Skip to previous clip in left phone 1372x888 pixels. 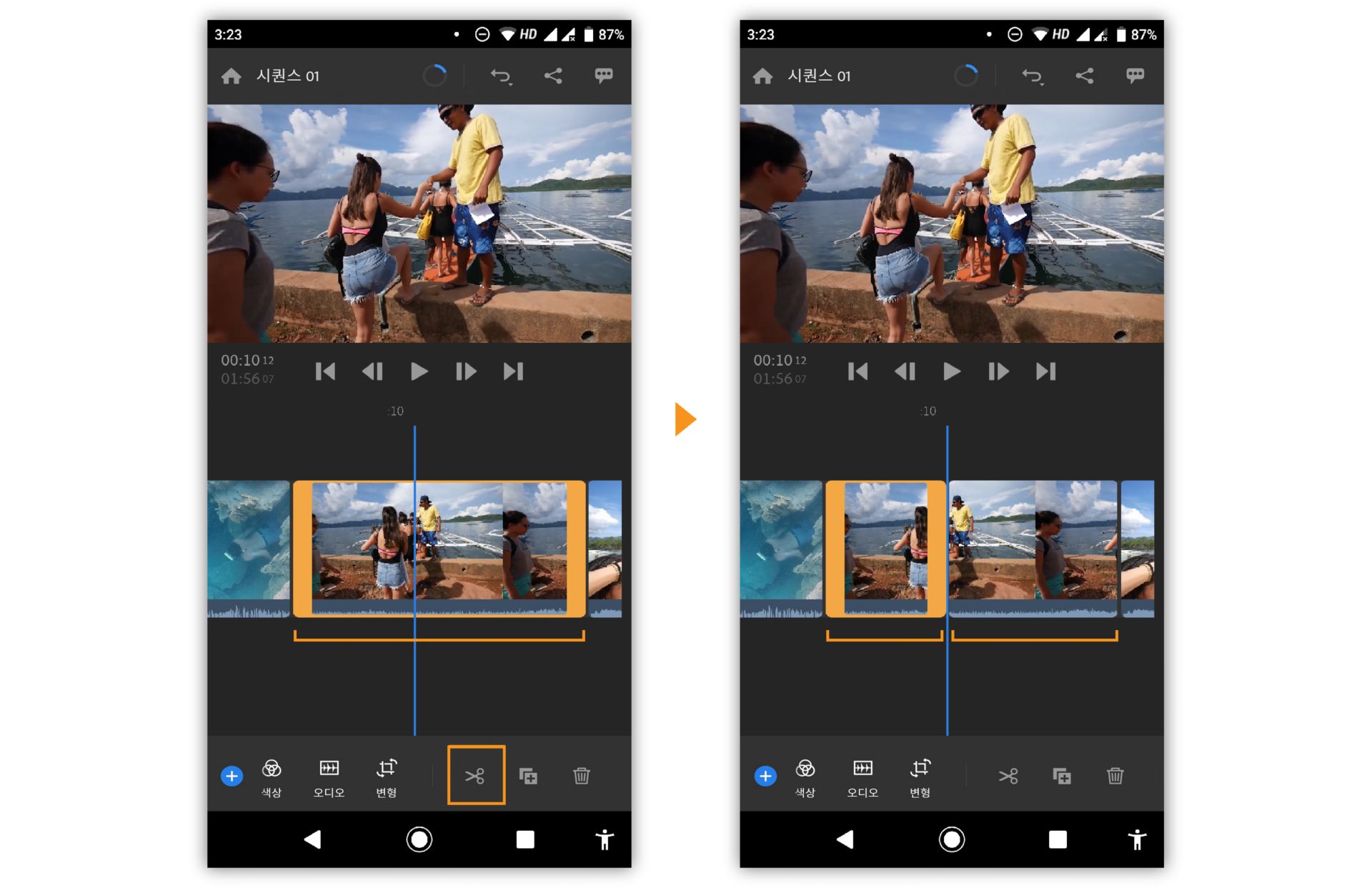325,371
